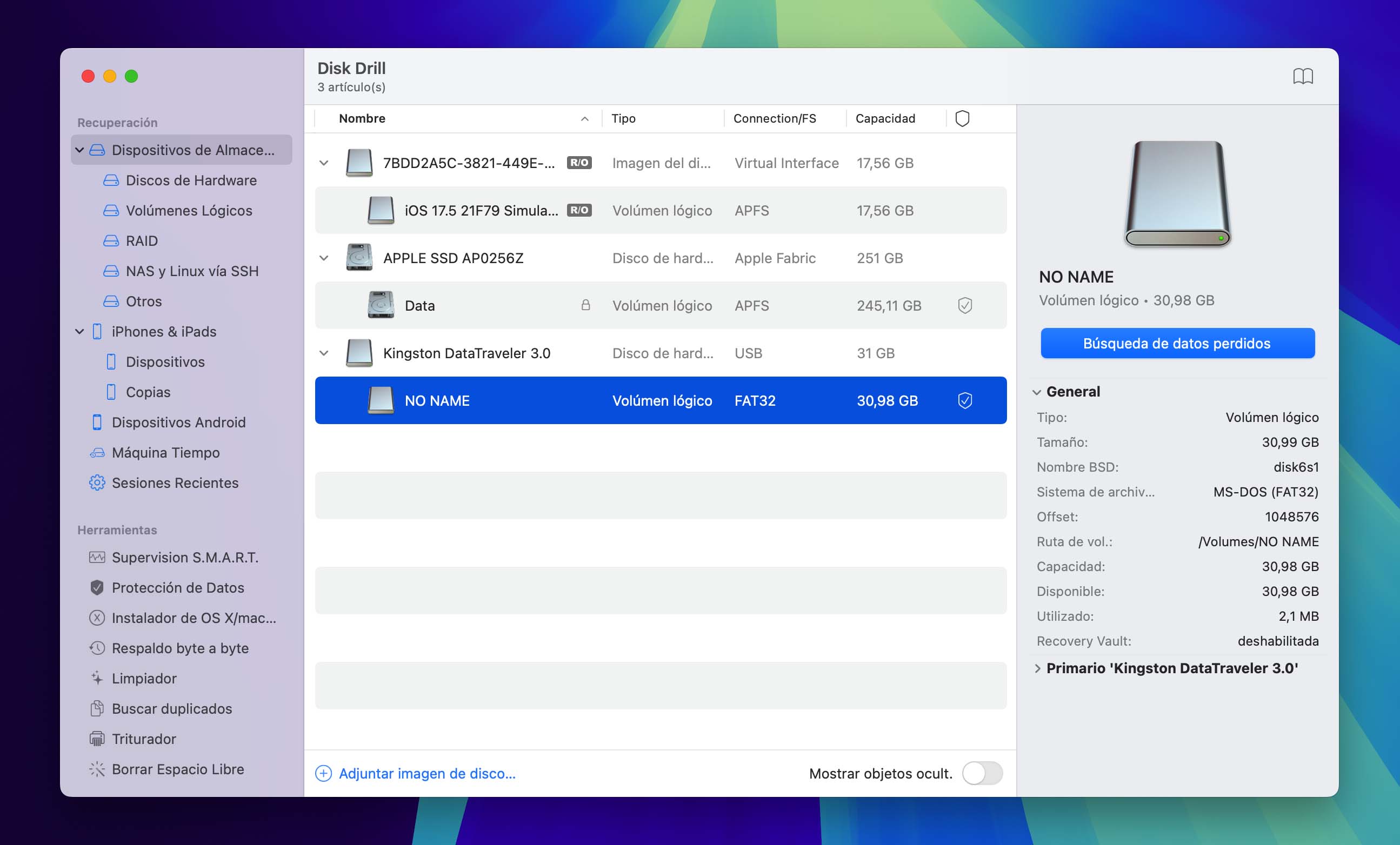Viewport: 1400px width, 845px height.
Task: Click the shield icon on Data row
Action: click(x=962, y=305)
